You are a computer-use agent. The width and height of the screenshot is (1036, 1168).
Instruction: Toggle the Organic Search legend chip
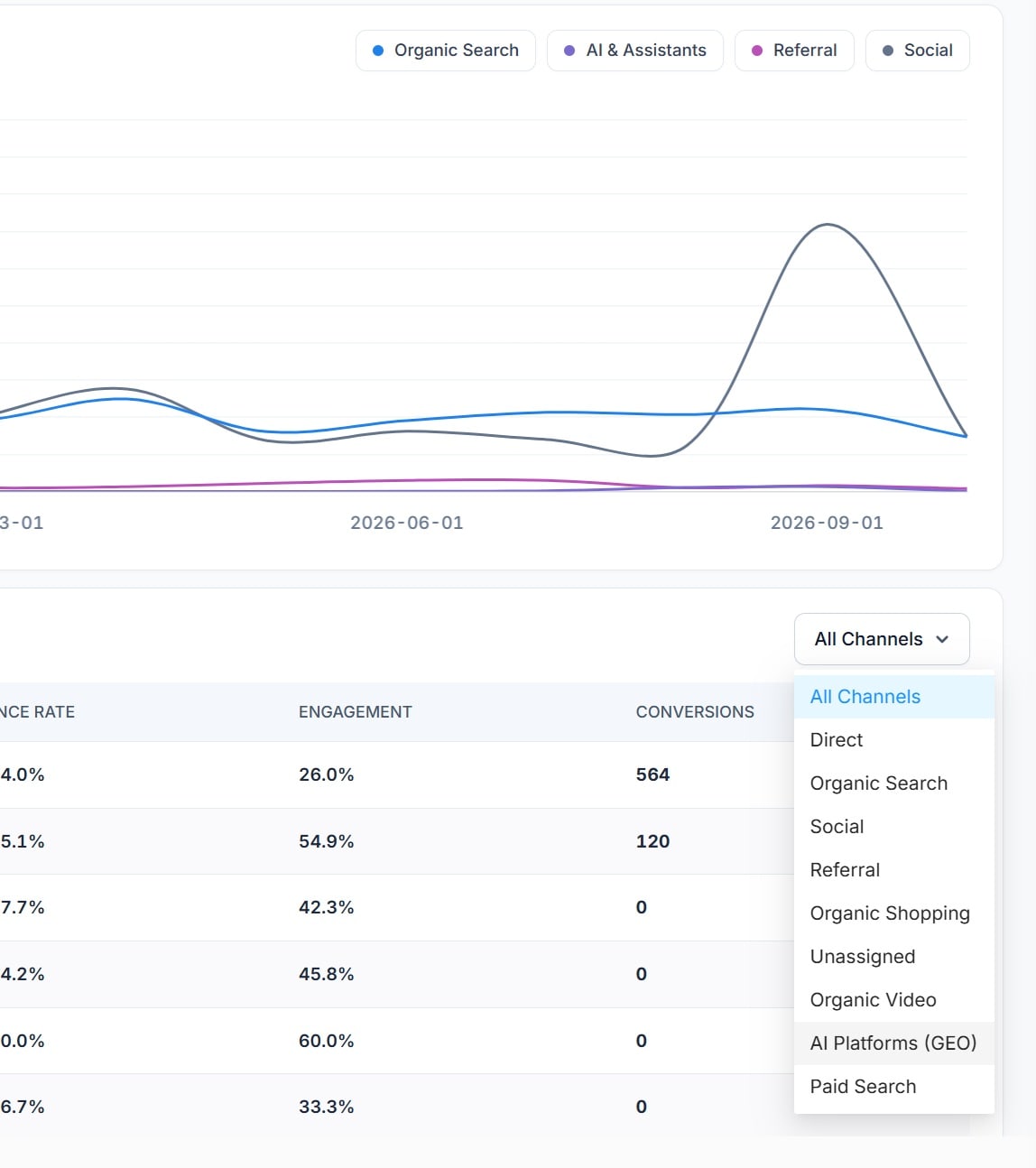[x=446, y=51]
